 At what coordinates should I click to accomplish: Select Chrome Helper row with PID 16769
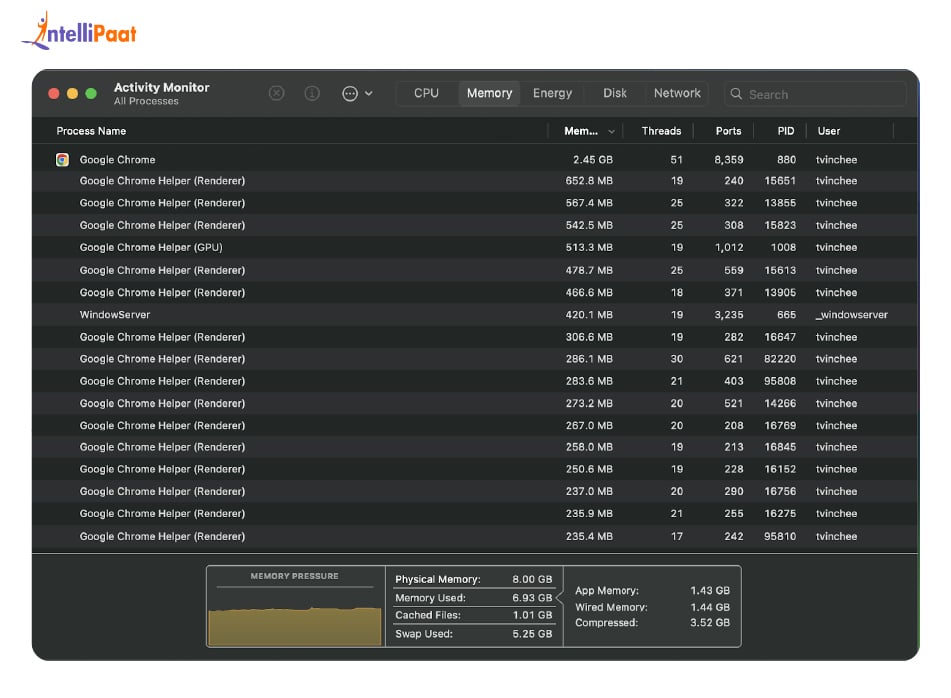click(476, 425)
